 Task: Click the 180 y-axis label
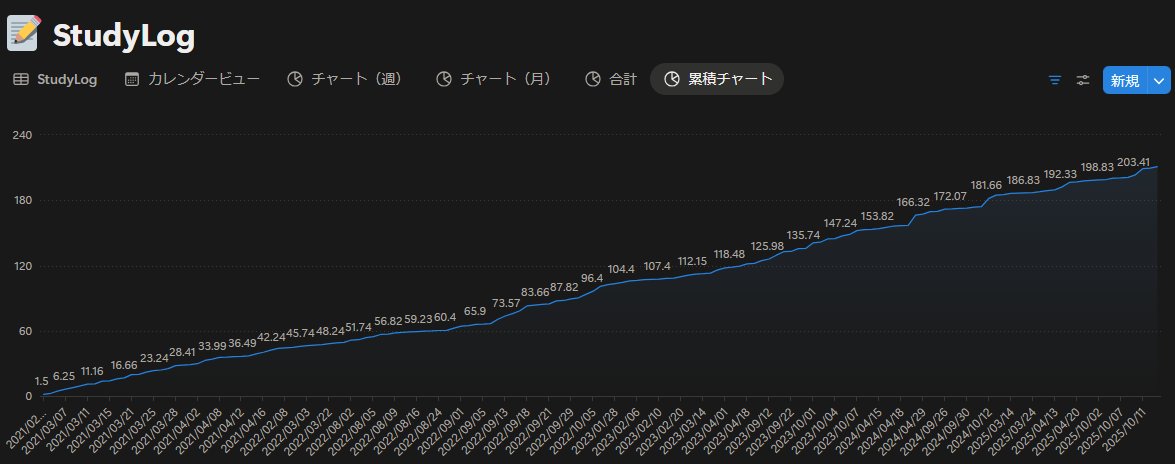coord(21,201)
